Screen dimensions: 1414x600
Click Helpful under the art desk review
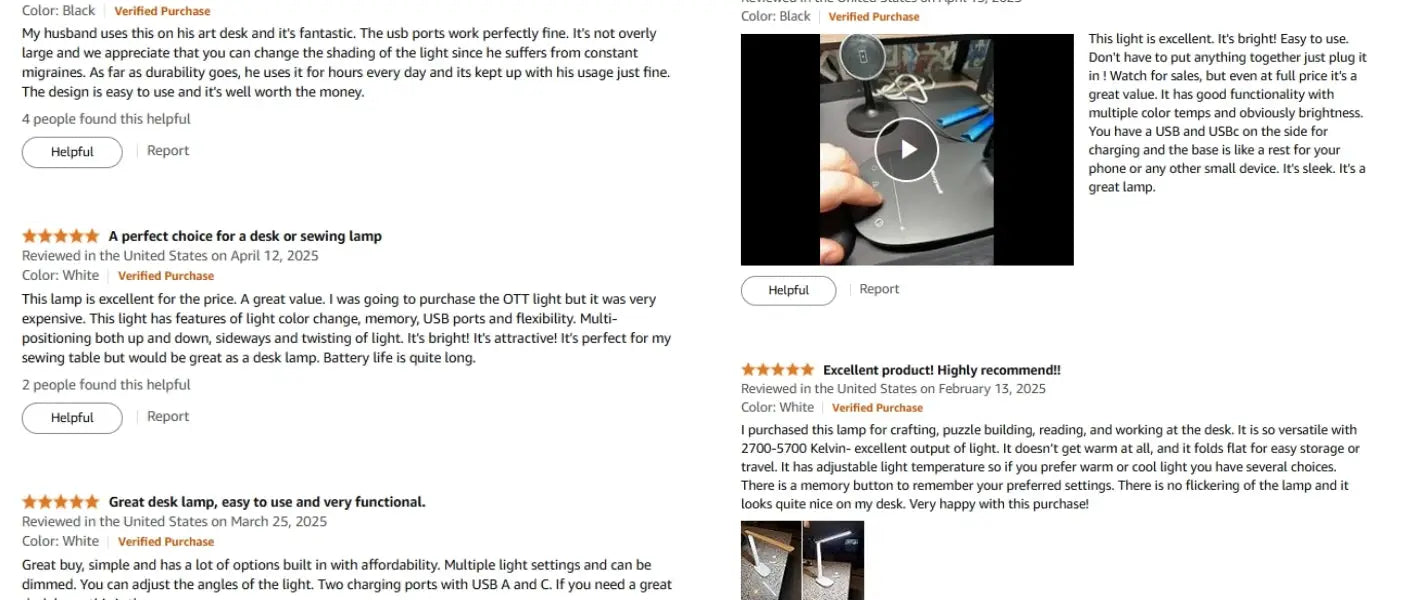[x=72, y=152]
